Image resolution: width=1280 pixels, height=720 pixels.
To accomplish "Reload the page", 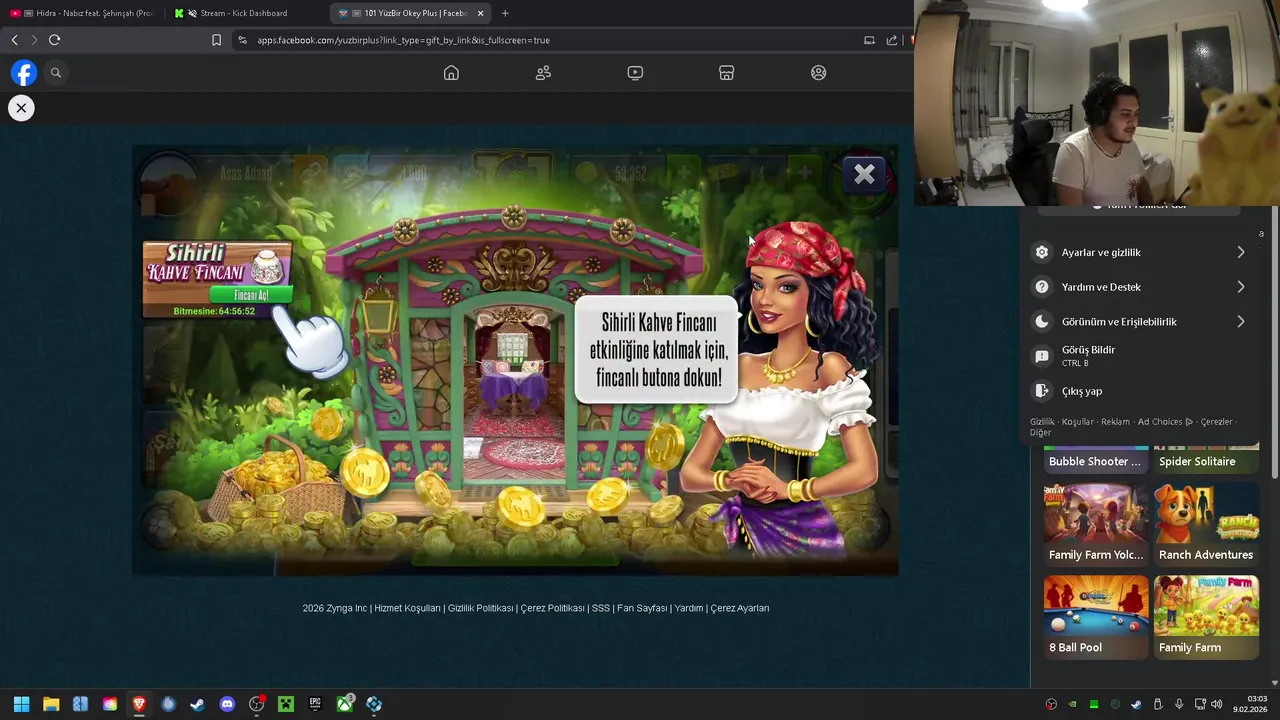I will 55,40.
